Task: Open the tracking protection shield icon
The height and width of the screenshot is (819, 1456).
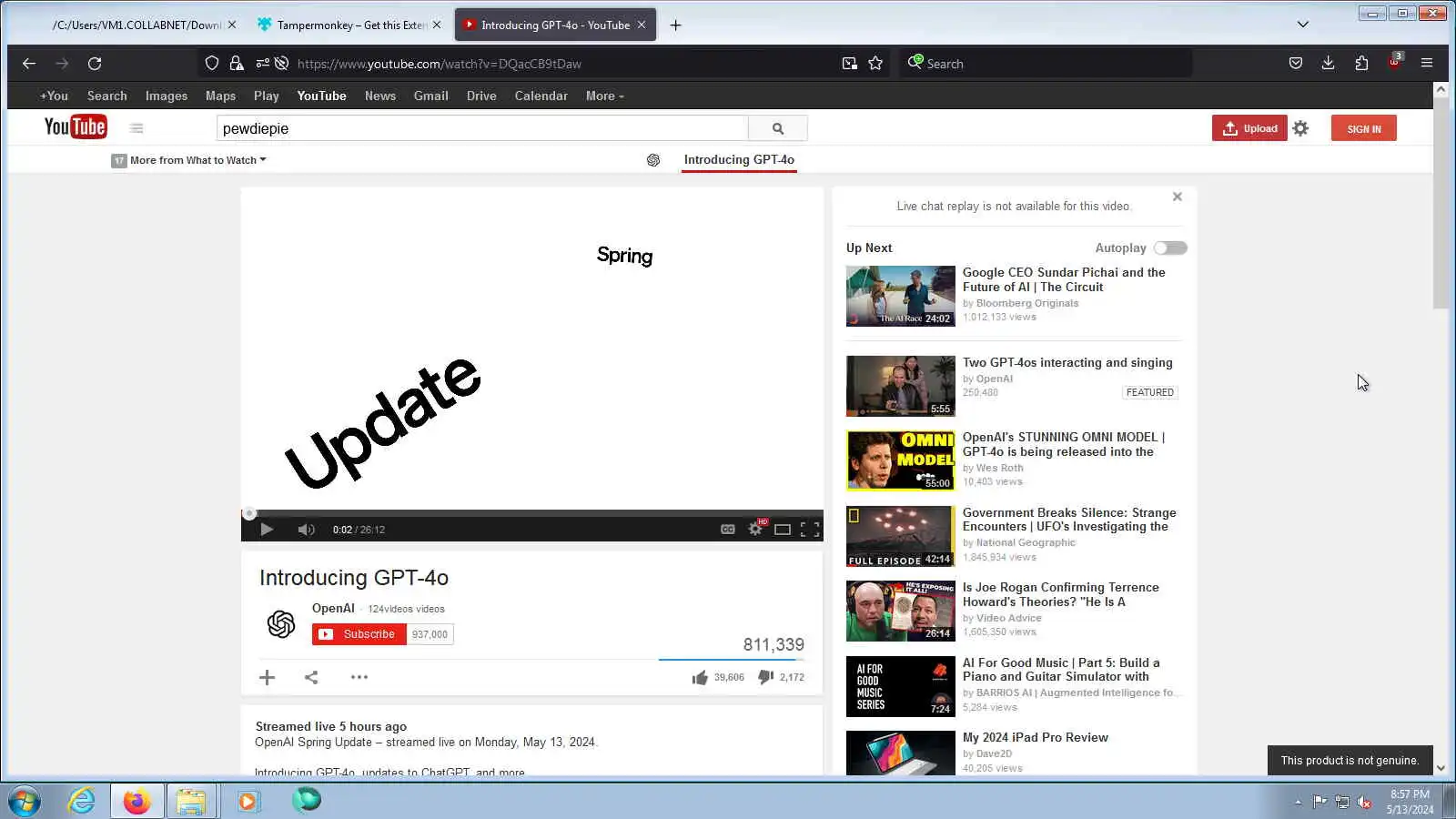Action: pos(212,64)
